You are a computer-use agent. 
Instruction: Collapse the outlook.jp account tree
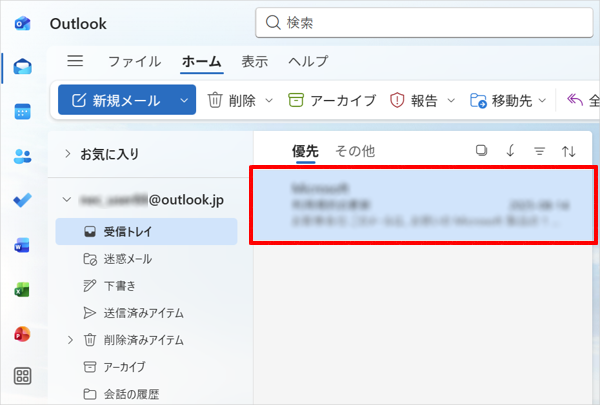point(67,199)
